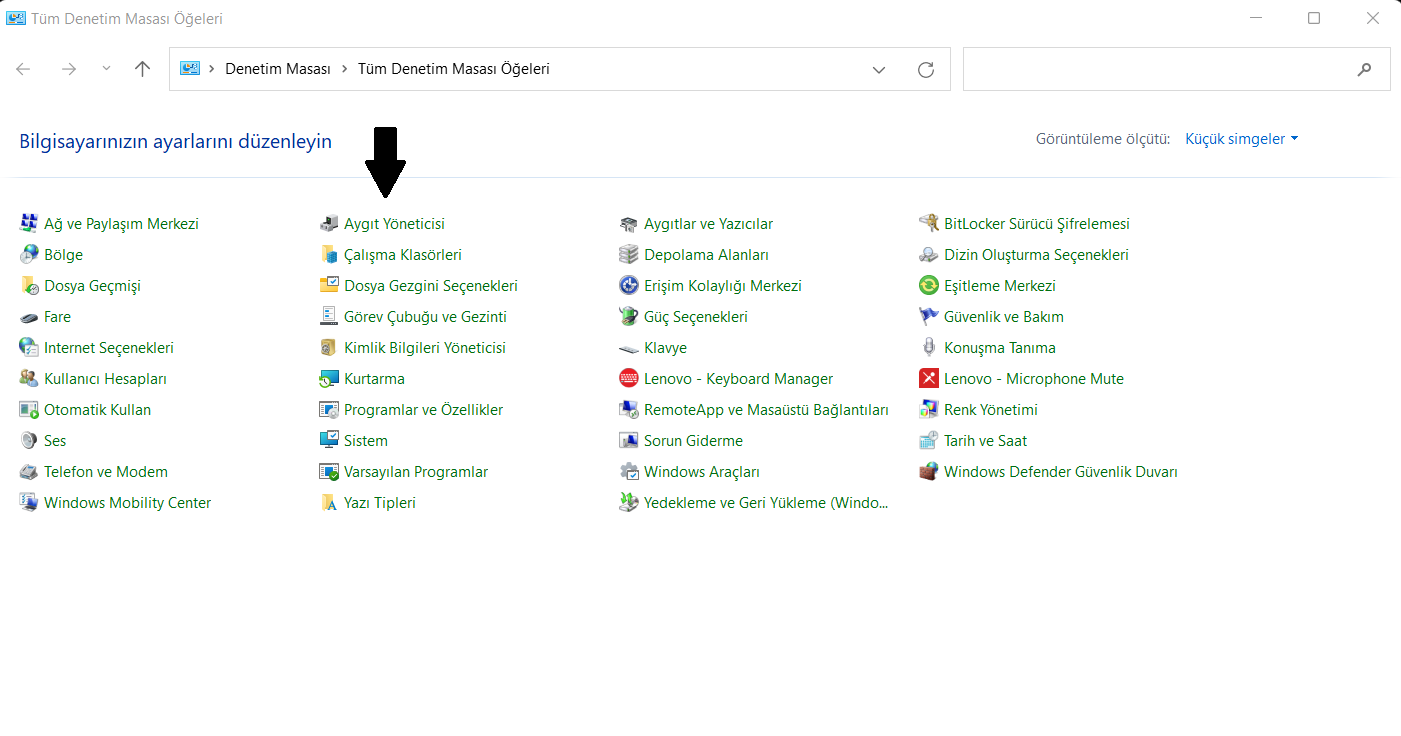Click the Ağ ve Paylaşım Merkezi icon
This screenshot has height=736, width=1401.
(x=28, y=224)
